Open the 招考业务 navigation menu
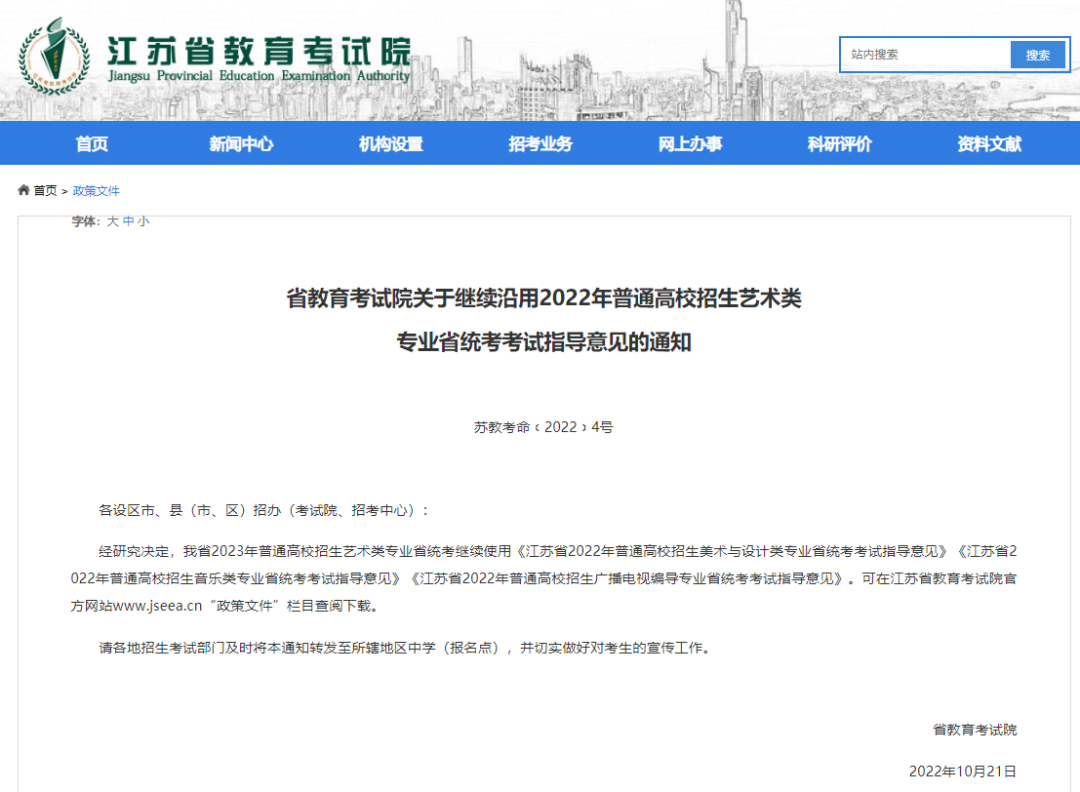 coord(541,143)
